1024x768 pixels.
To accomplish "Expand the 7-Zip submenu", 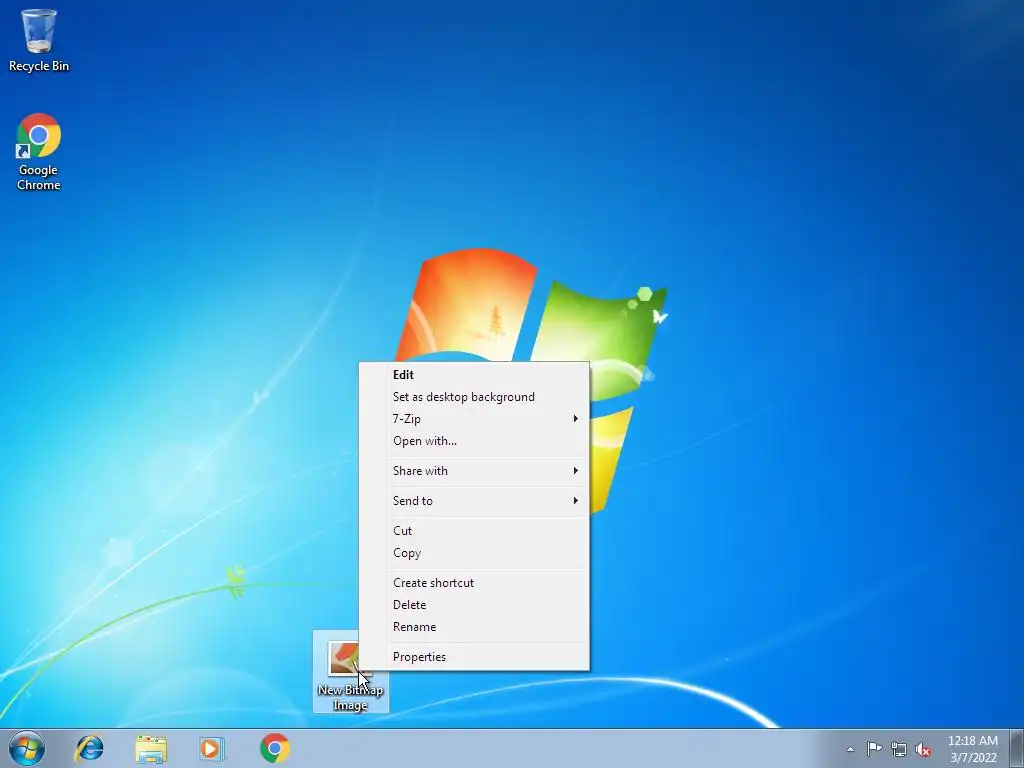I will pyautogui.click(x=474, y=419).
